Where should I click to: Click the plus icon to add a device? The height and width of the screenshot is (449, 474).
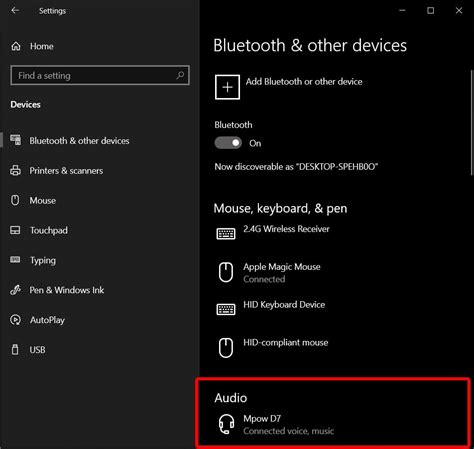click(227, 87)
